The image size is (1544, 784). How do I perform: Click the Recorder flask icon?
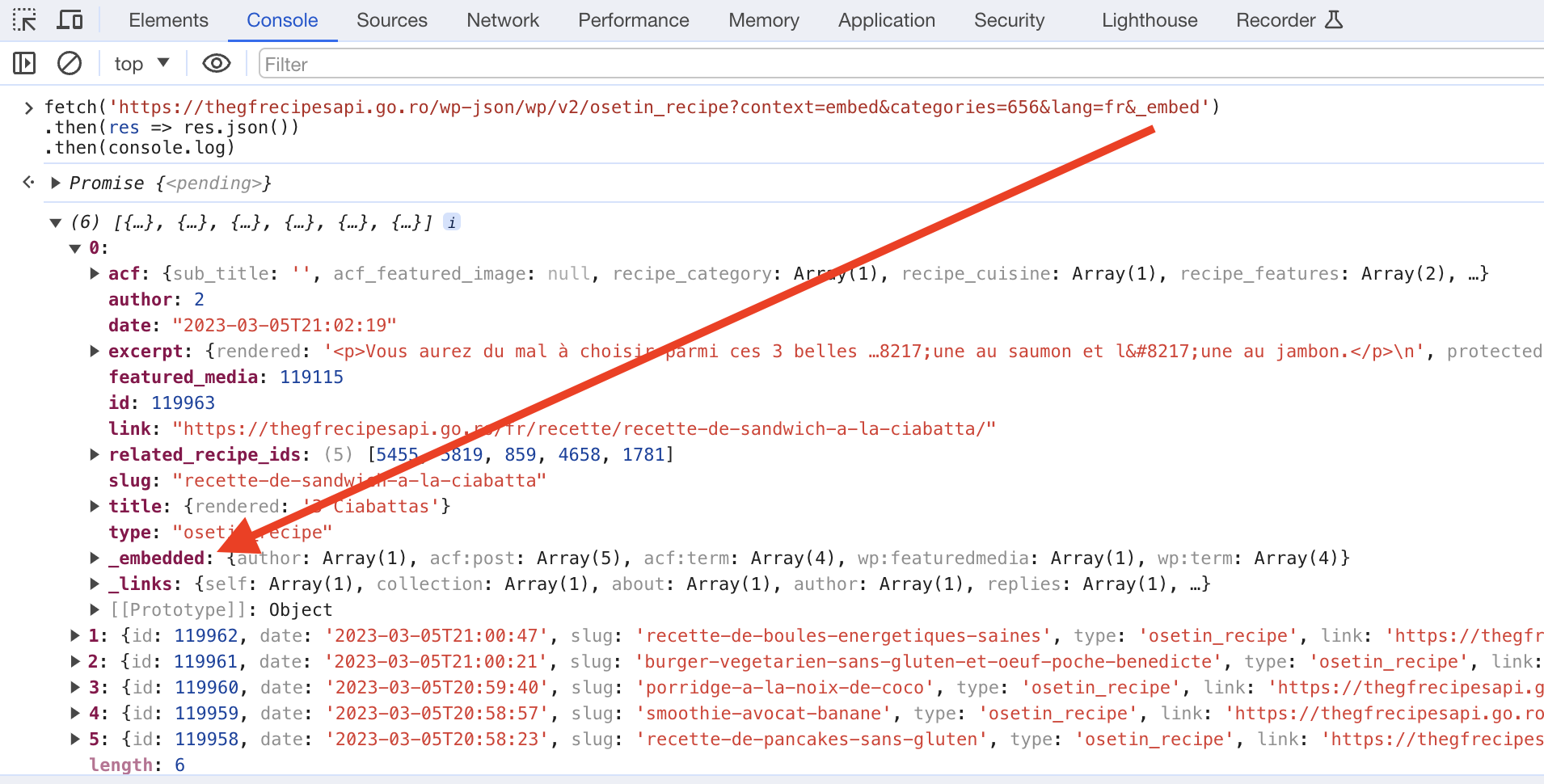click(1334, 20)
